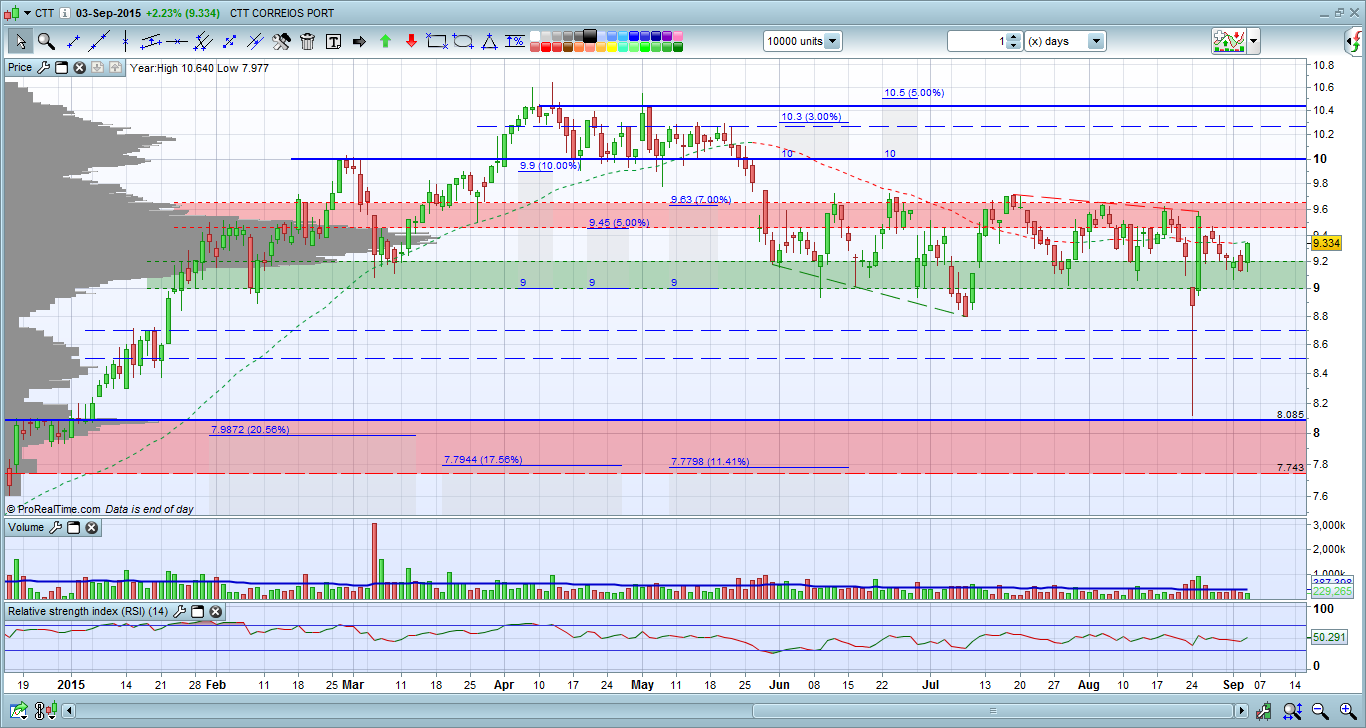This screenshot has height=728, width=1366.
Task: Open the 10000 units dropdown
Action: [x=833, y=41]
